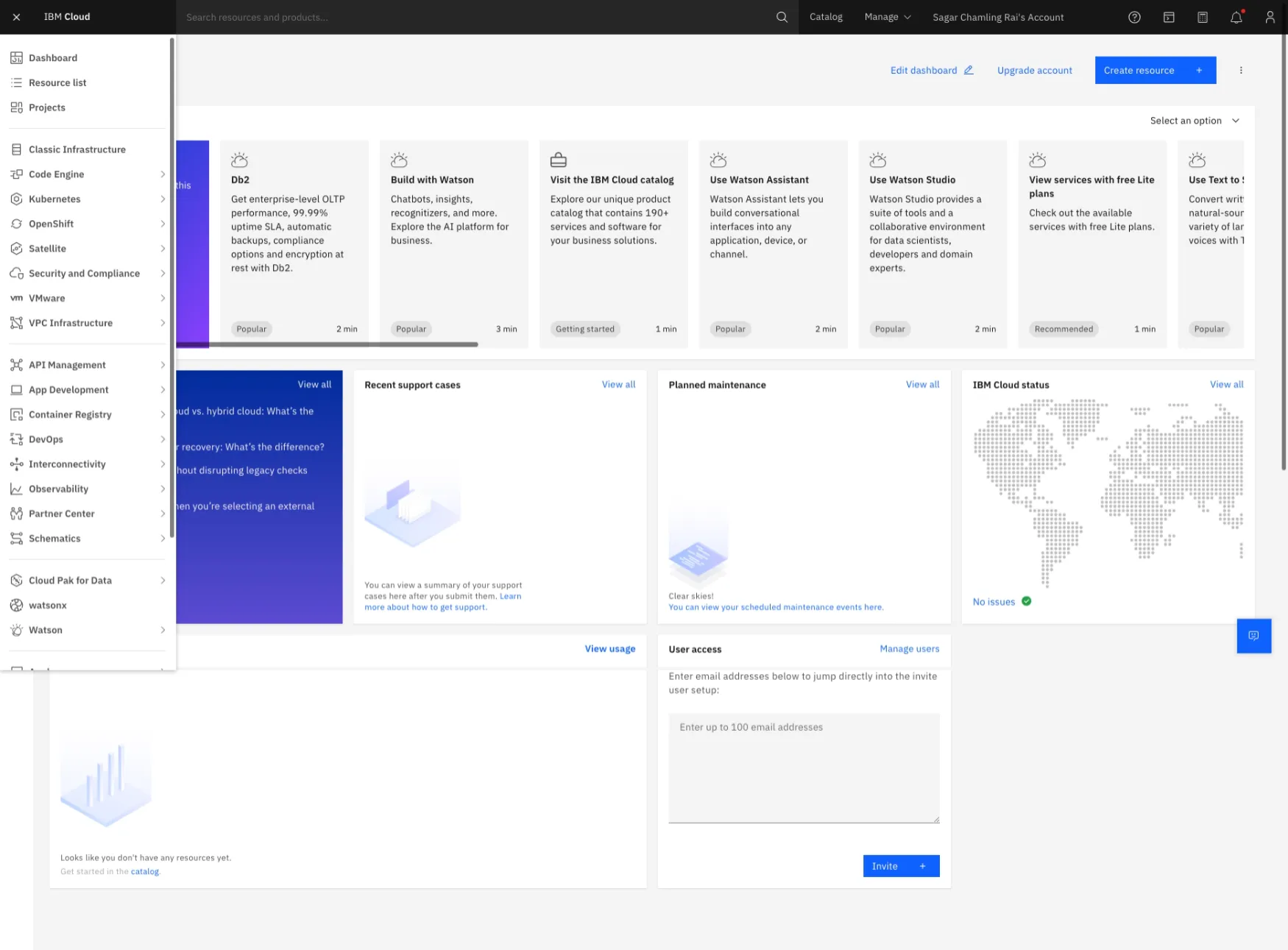Click the world map in IBM Cloud status
Viewport: 1288px width, 950px height.
pyautogui.click(x=1108, y=493)
